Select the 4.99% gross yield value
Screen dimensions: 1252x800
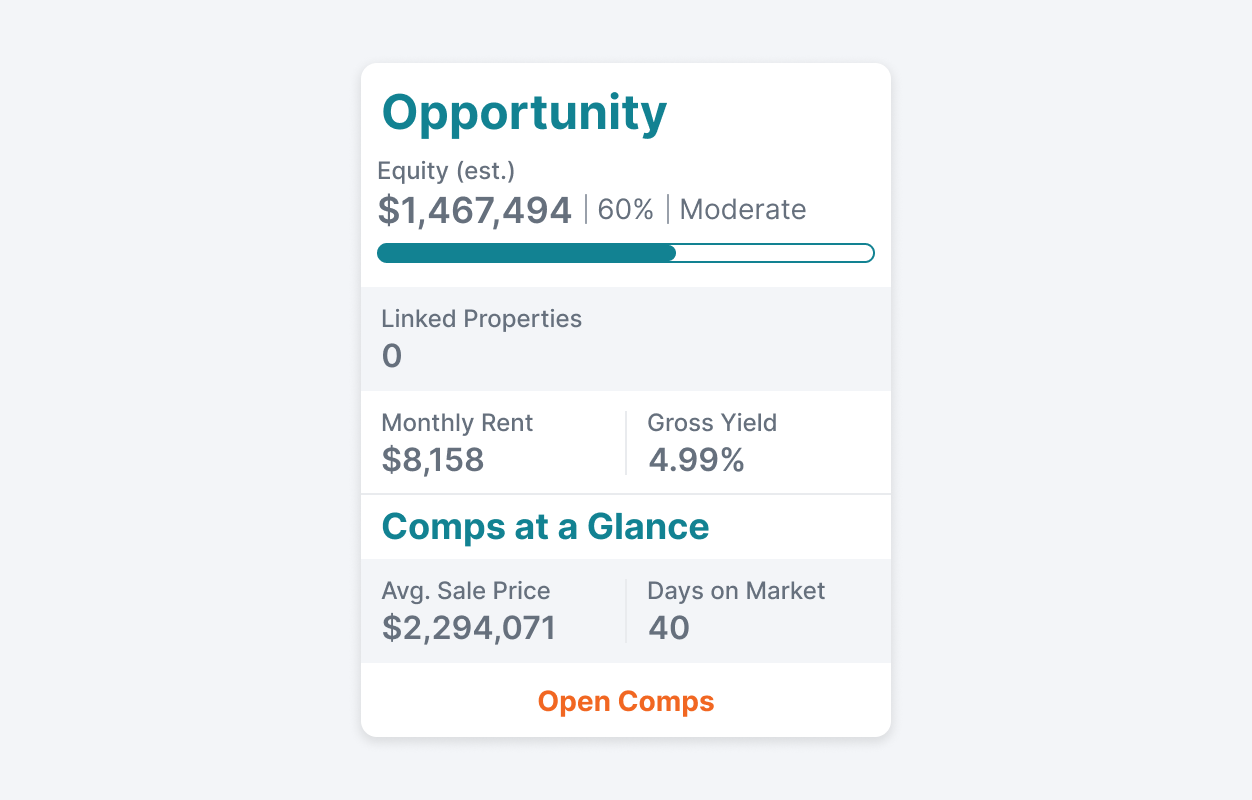point(697,461)
